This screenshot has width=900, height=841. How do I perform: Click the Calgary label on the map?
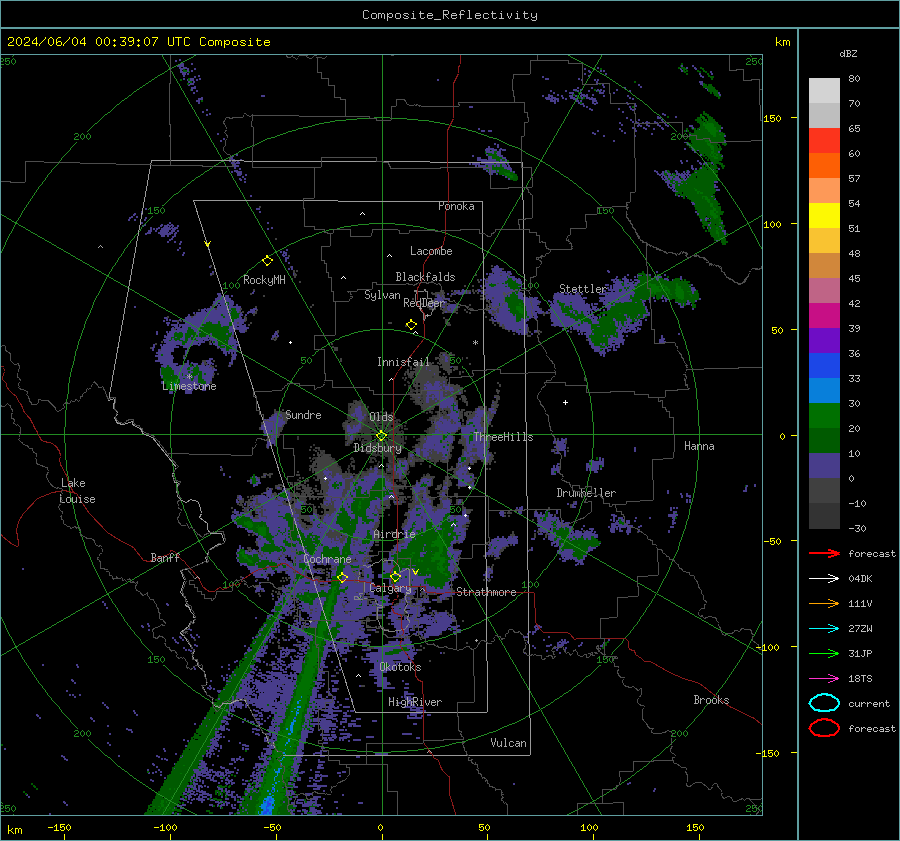point(390,588)
